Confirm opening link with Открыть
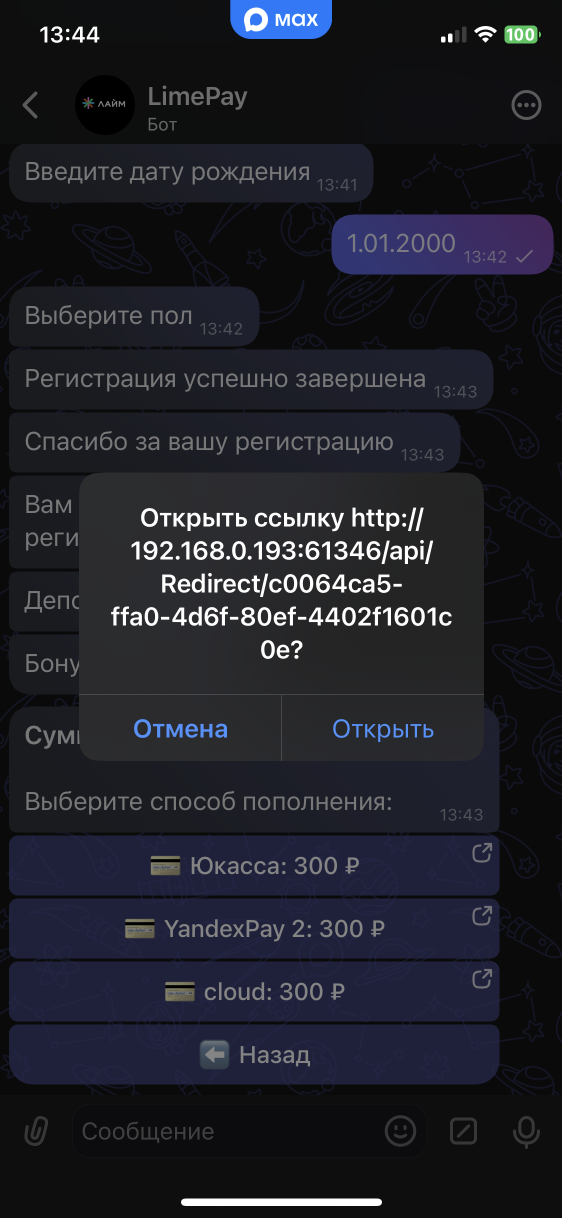Screen dimensions: 562x1218 click(x=383, y=729)
